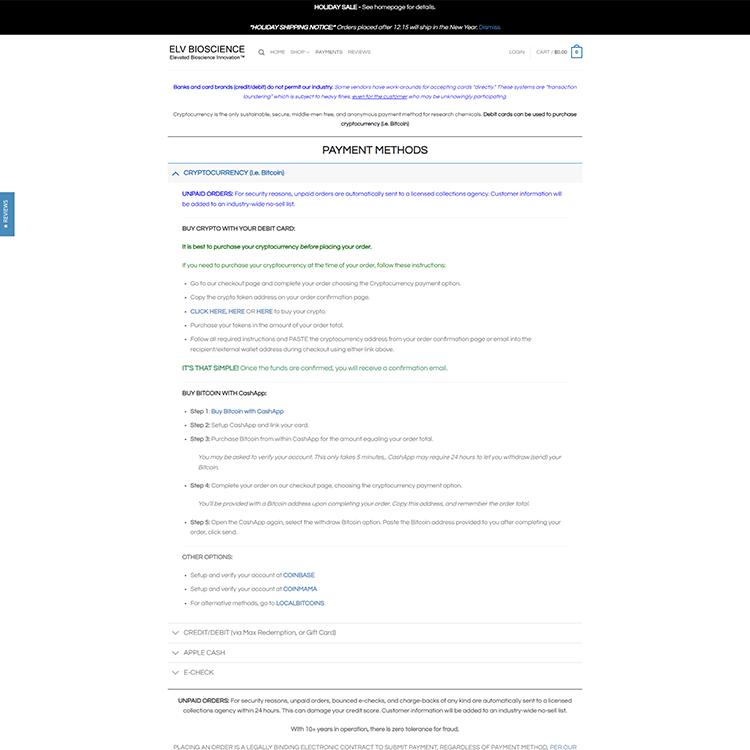Expand the Apple Cash section
Image resolution: width=750 pixels, height=750 pixels.
tap(204, 653)
